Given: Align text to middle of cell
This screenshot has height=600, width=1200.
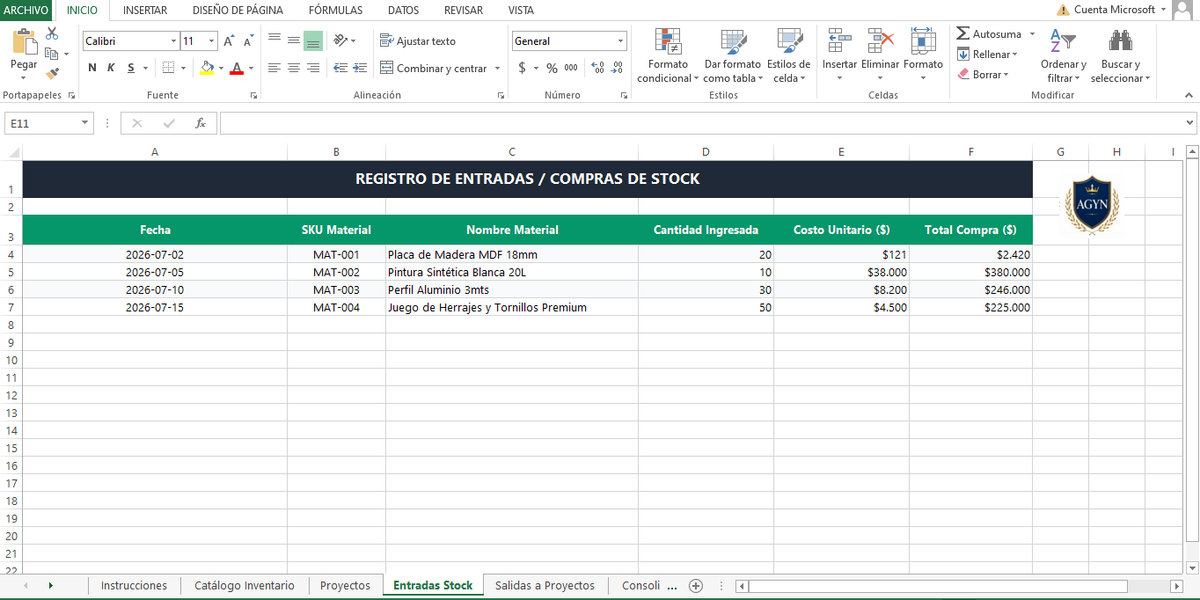Looking at the screenshot, I should [294, 41].
